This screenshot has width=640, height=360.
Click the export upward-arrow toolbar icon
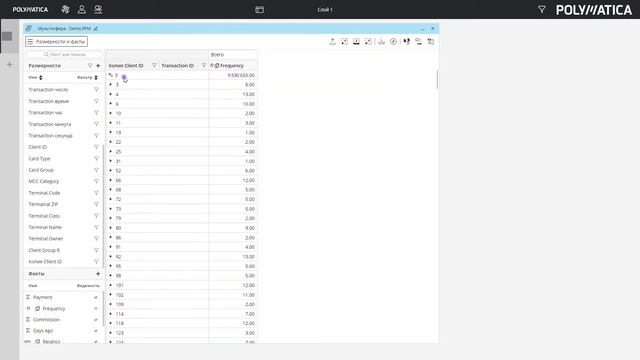pos(333,41)
